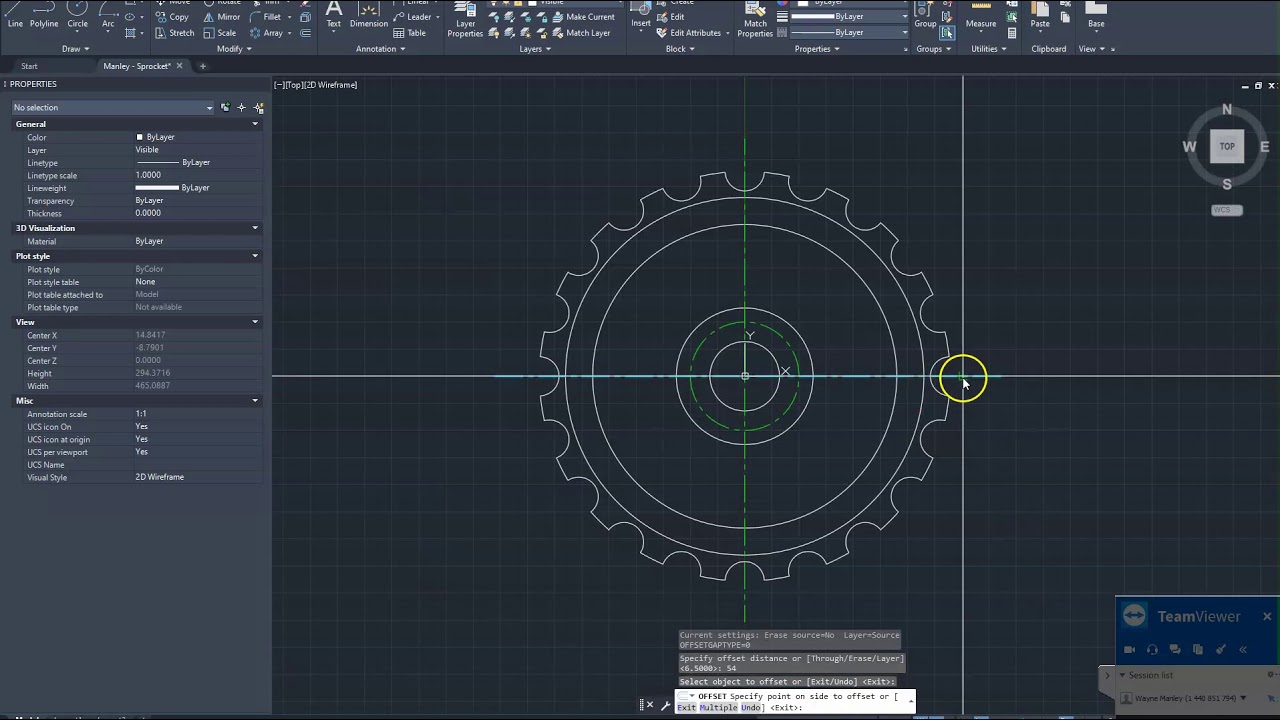Close the Manley - Sprocket tab

point(181,66)
